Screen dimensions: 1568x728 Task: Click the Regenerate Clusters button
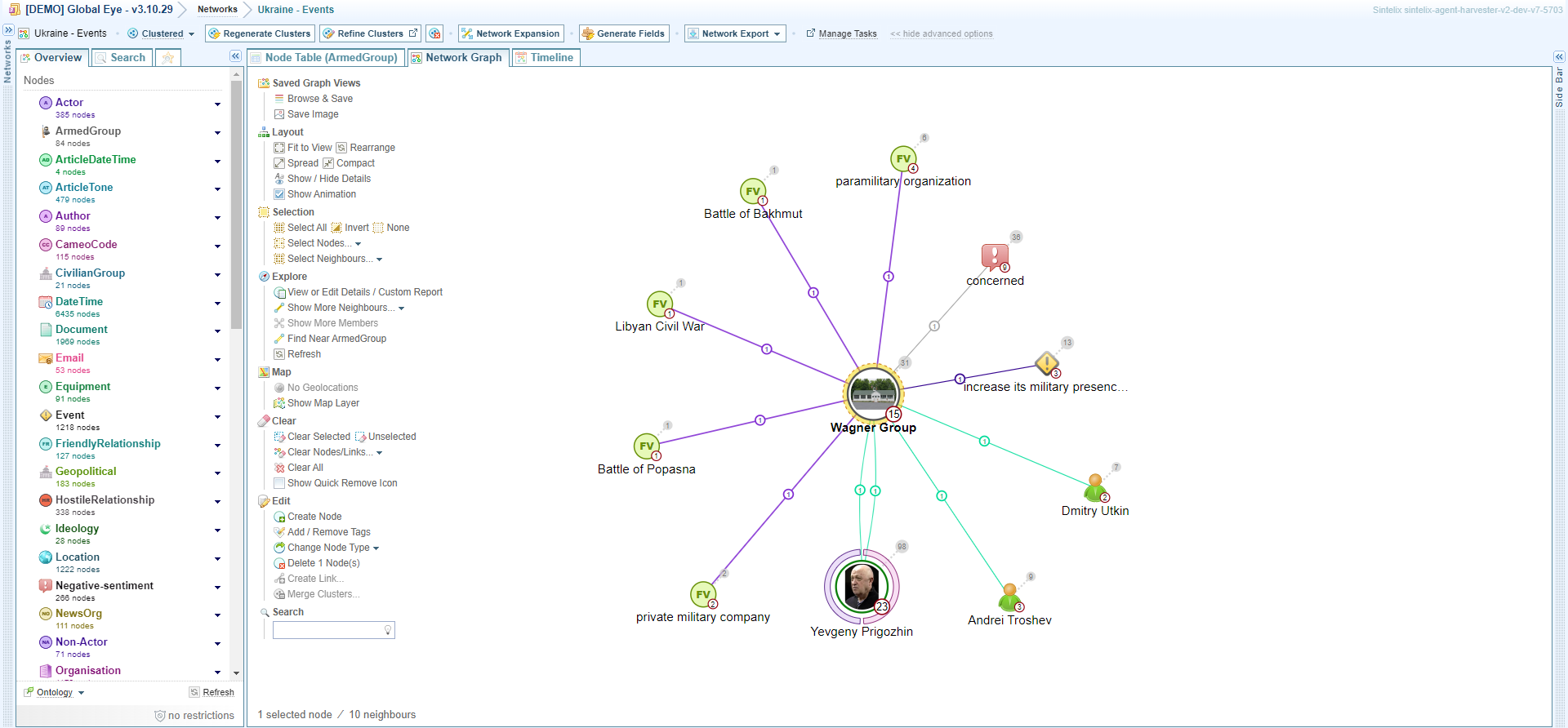pos(260,33)
